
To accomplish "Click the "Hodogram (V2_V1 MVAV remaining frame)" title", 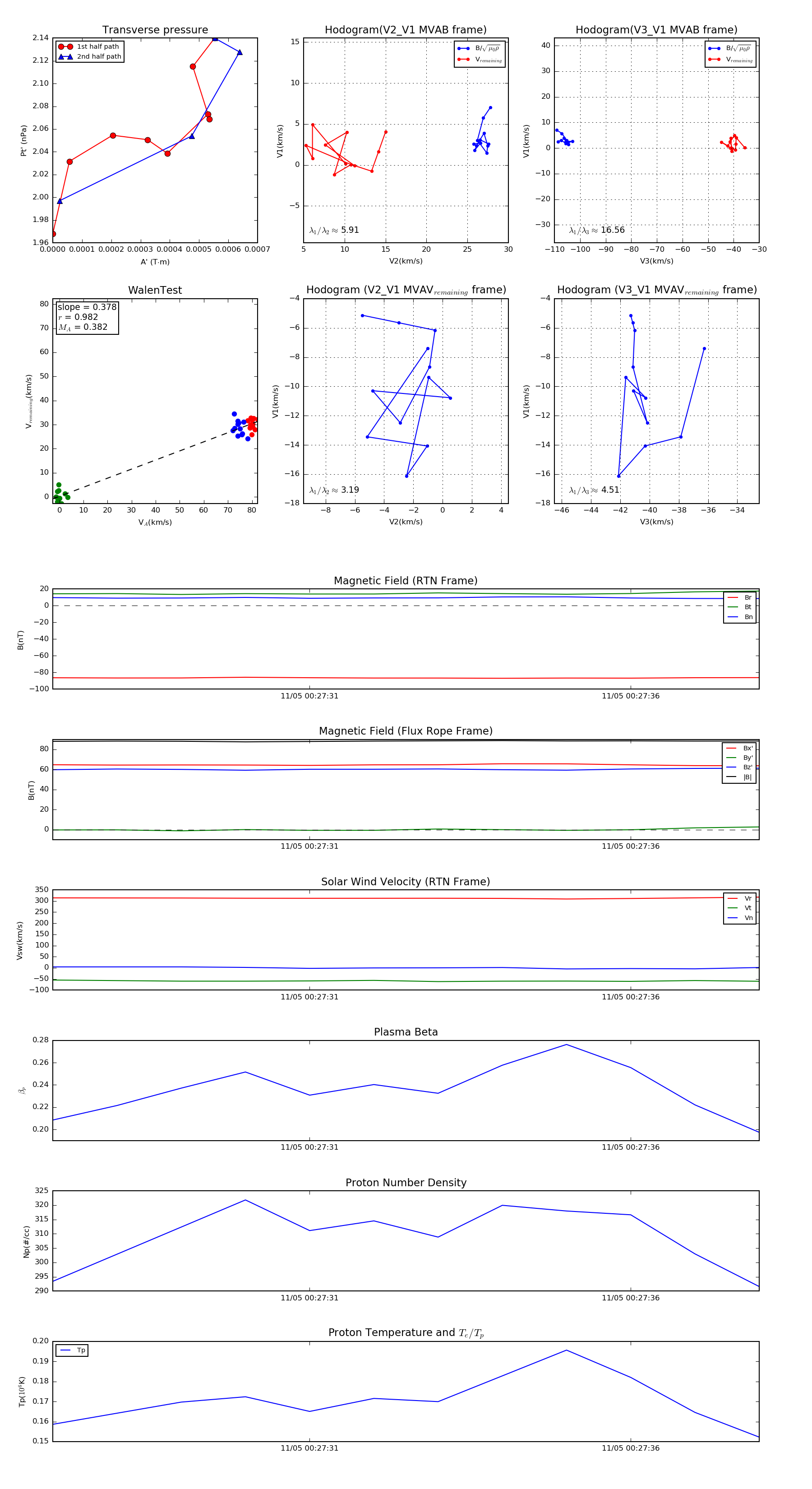I will click(x=406, y=290).
